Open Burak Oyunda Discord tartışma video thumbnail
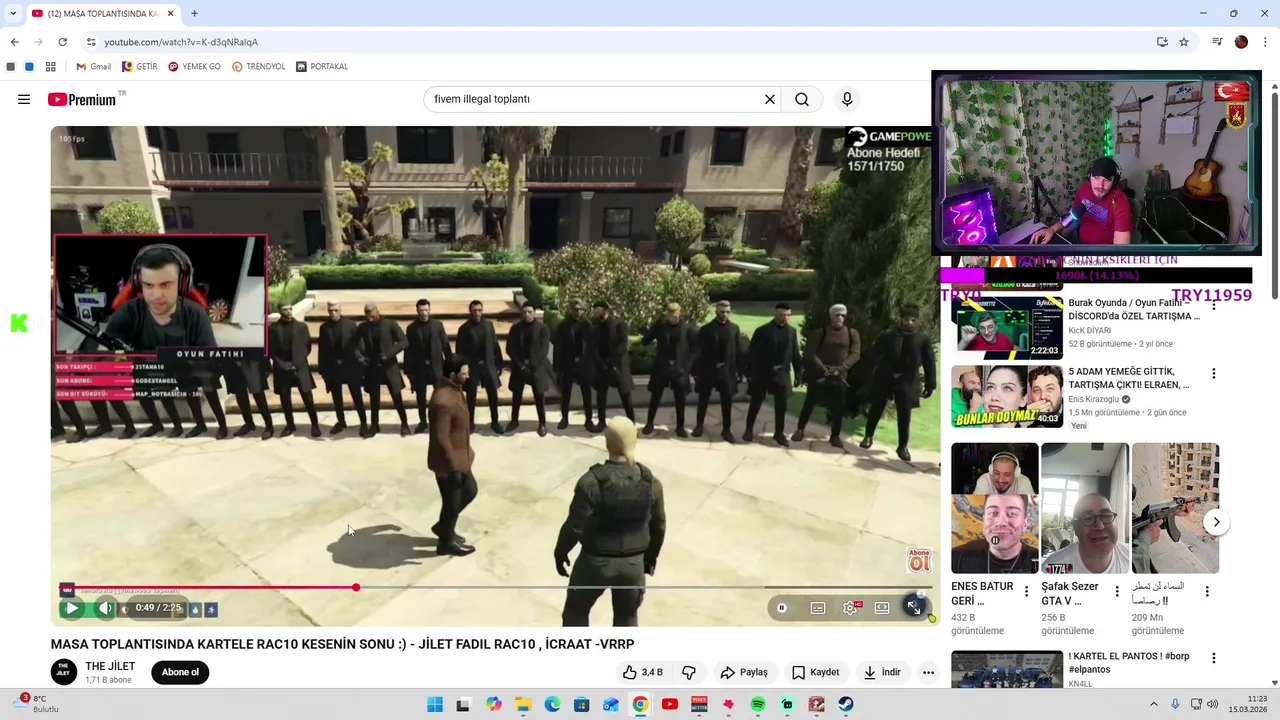Viewport: 1280px width, 720px height. point(1007,327)
